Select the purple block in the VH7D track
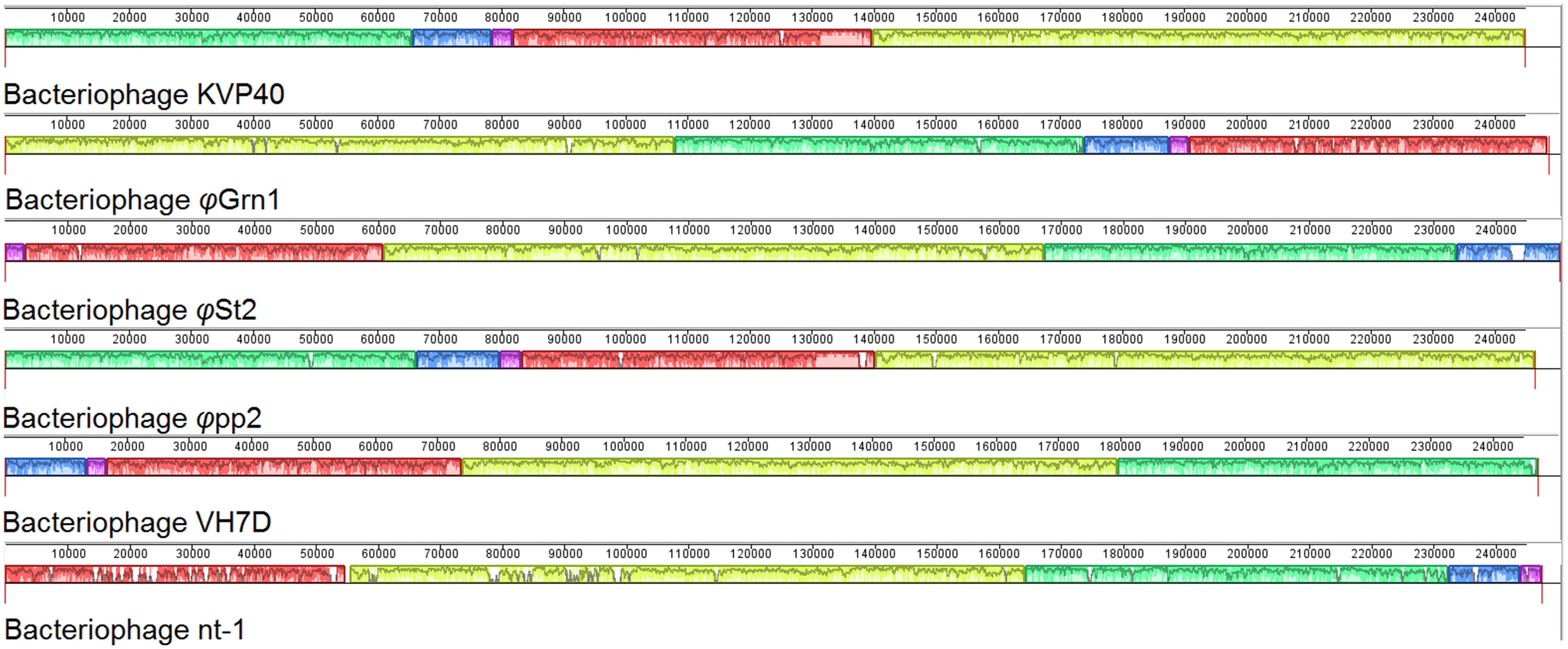The width and height of the screenshot is (1568, 649). coord(96,467)
